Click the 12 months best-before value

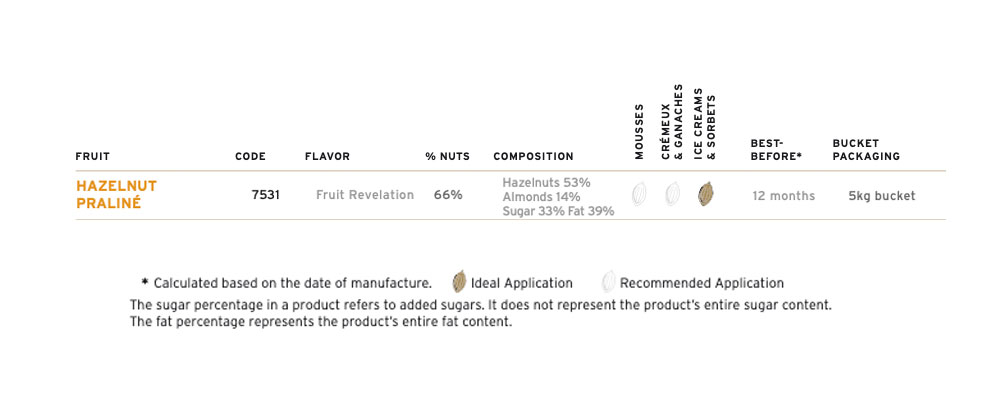point(783,196)
